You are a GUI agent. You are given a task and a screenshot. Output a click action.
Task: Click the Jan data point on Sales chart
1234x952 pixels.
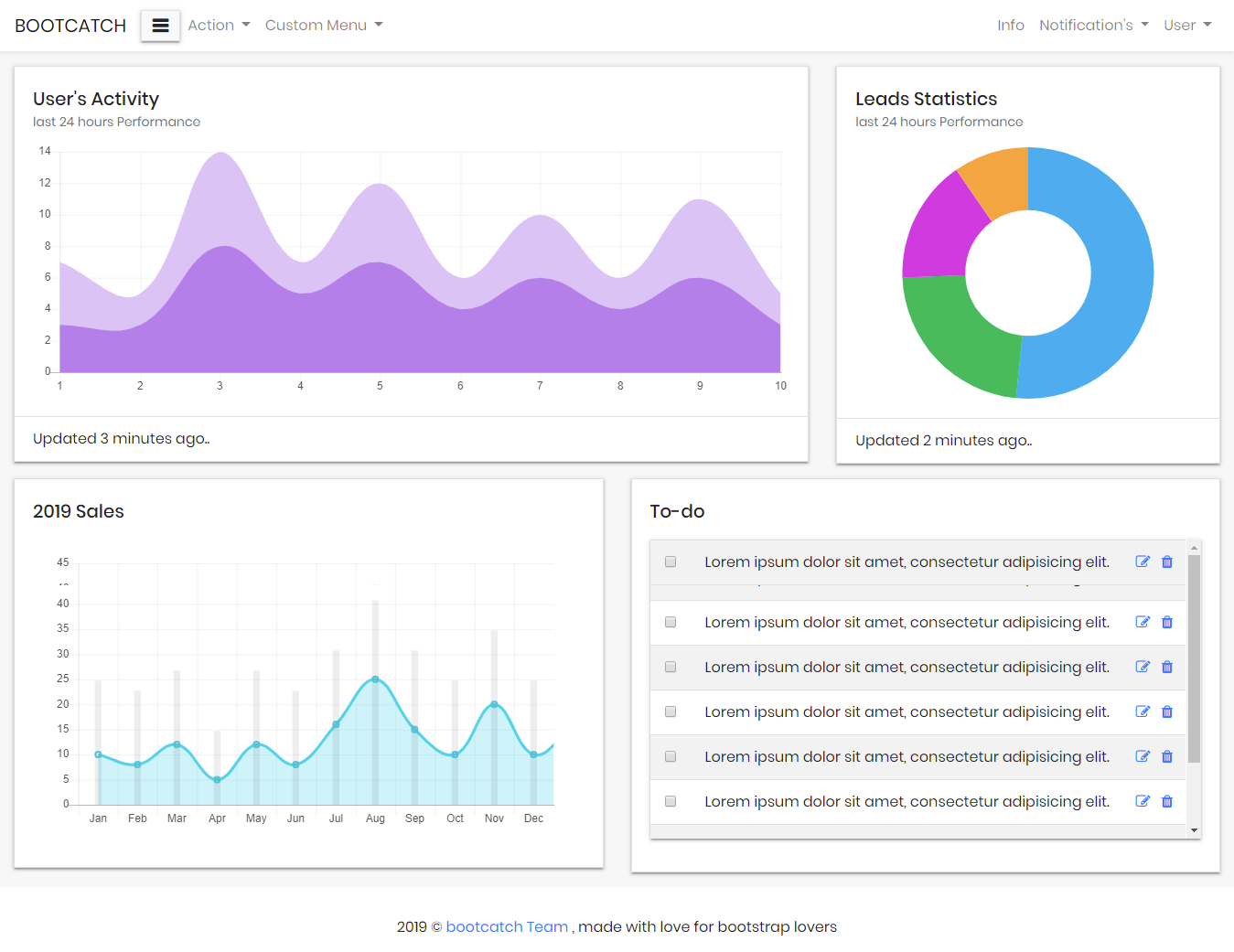[x=98, y=754]
